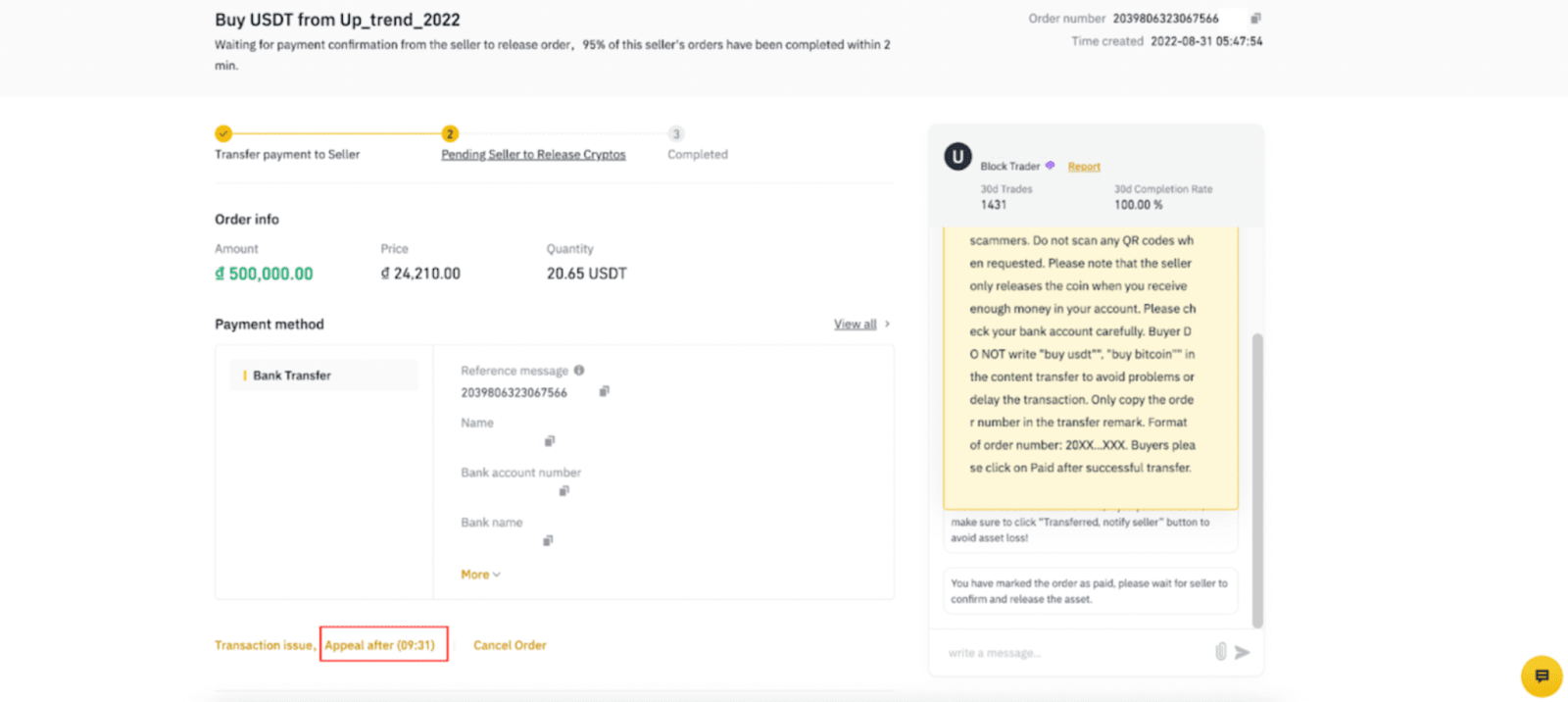This screenshot has width=1568, height=702.
Task: Copy the bank name
Action: [x=548, y=540]
